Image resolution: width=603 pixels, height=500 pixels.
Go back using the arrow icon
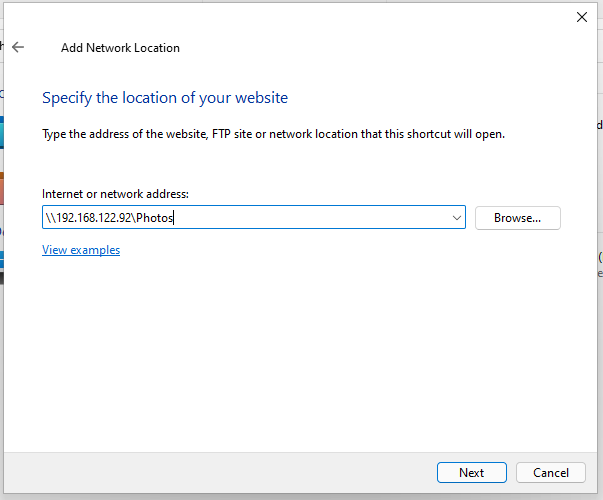[18, 47]
